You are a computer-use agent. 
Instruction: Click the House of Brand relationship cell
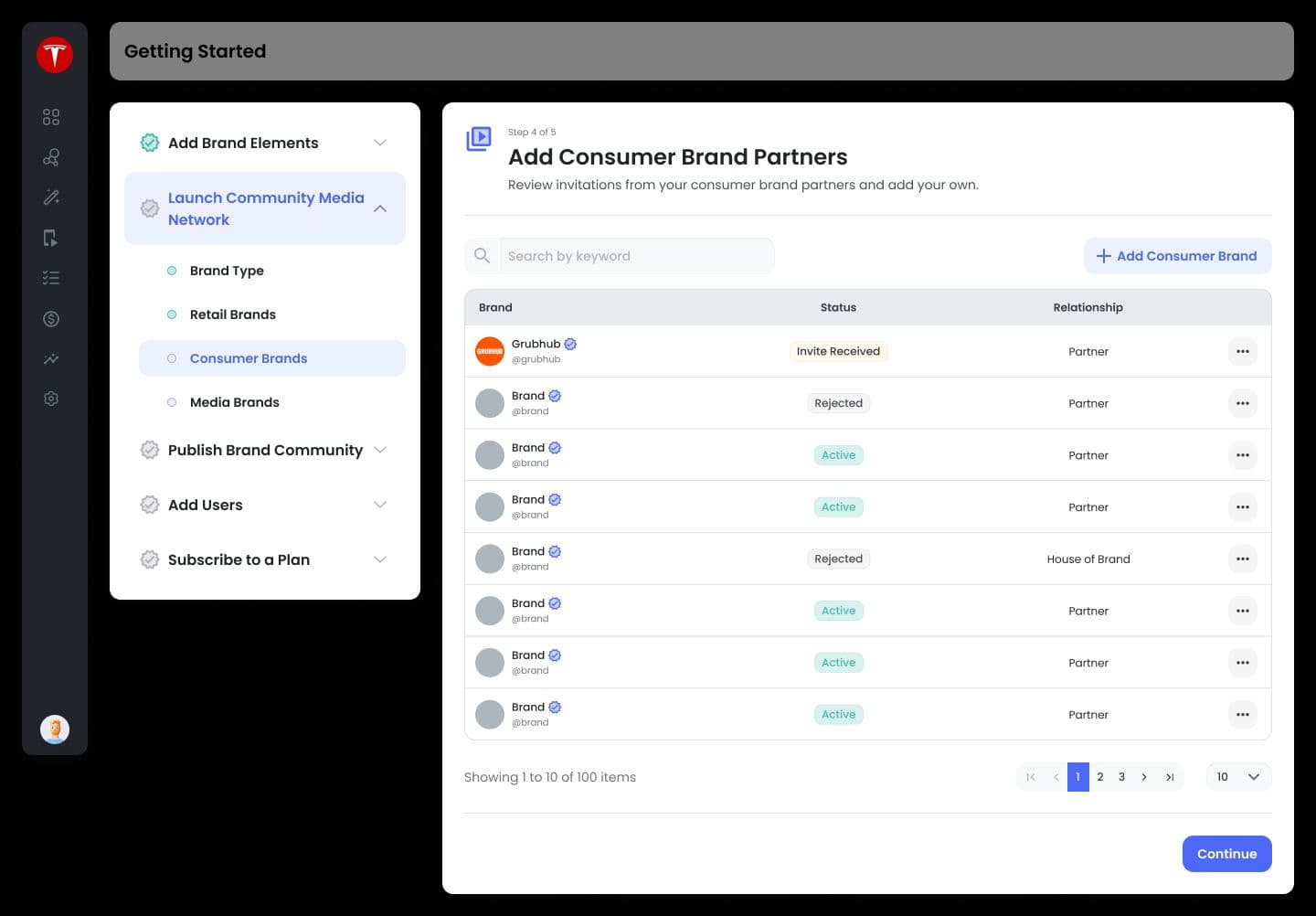(x=1088, y=559)
